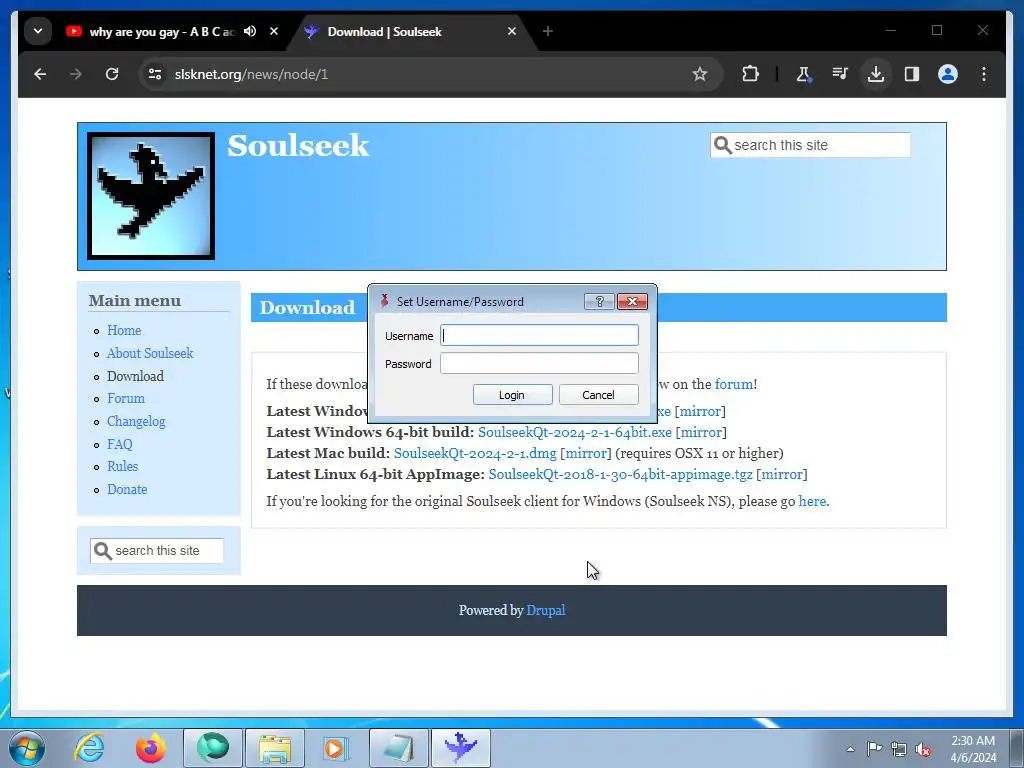
Task: Launch Firefox from taskbar
Action: click(x=150, y=748)
